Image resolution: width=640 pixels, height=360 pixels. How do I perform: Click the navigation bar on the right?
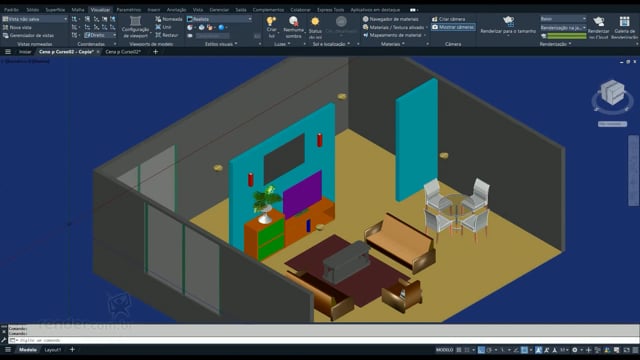tap(633, 171)
